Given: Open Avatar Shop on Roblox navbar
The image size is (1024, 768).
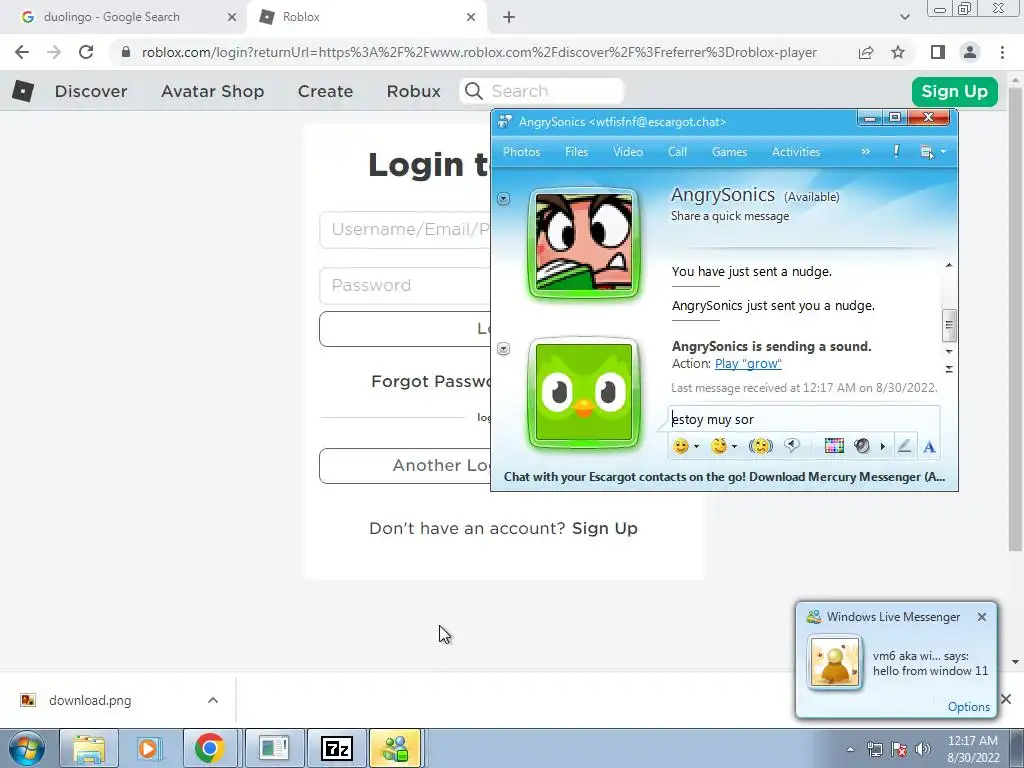Looking at the screenshot, I should [x=212, y=91].
